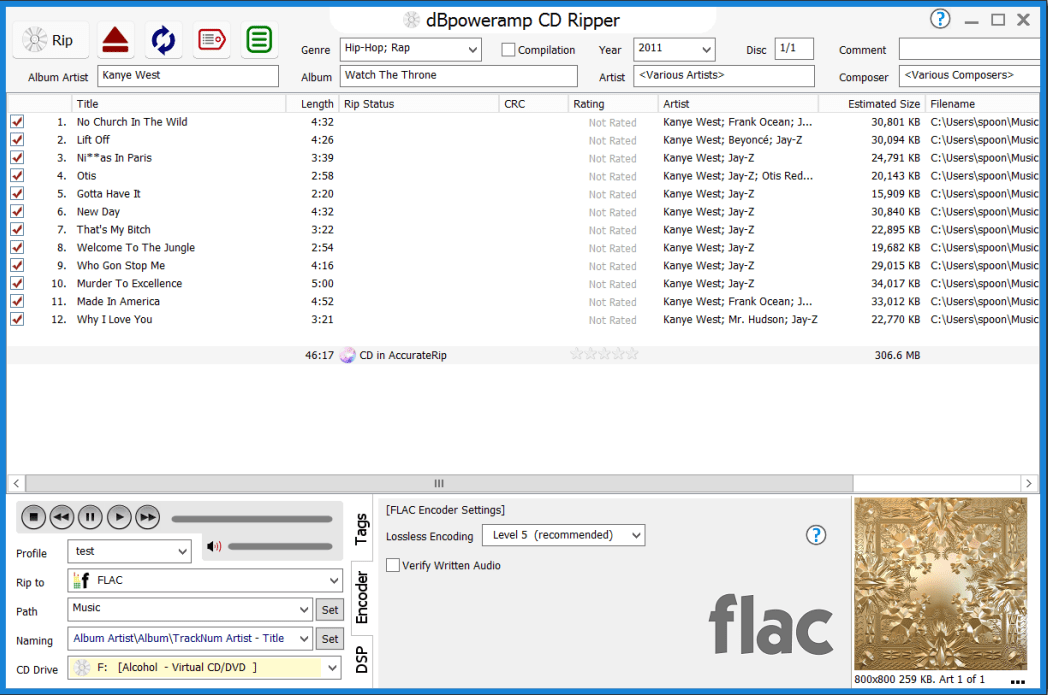Refresh the disc track listing
This screenshot has width=1048, height=695.
[162, 40]
